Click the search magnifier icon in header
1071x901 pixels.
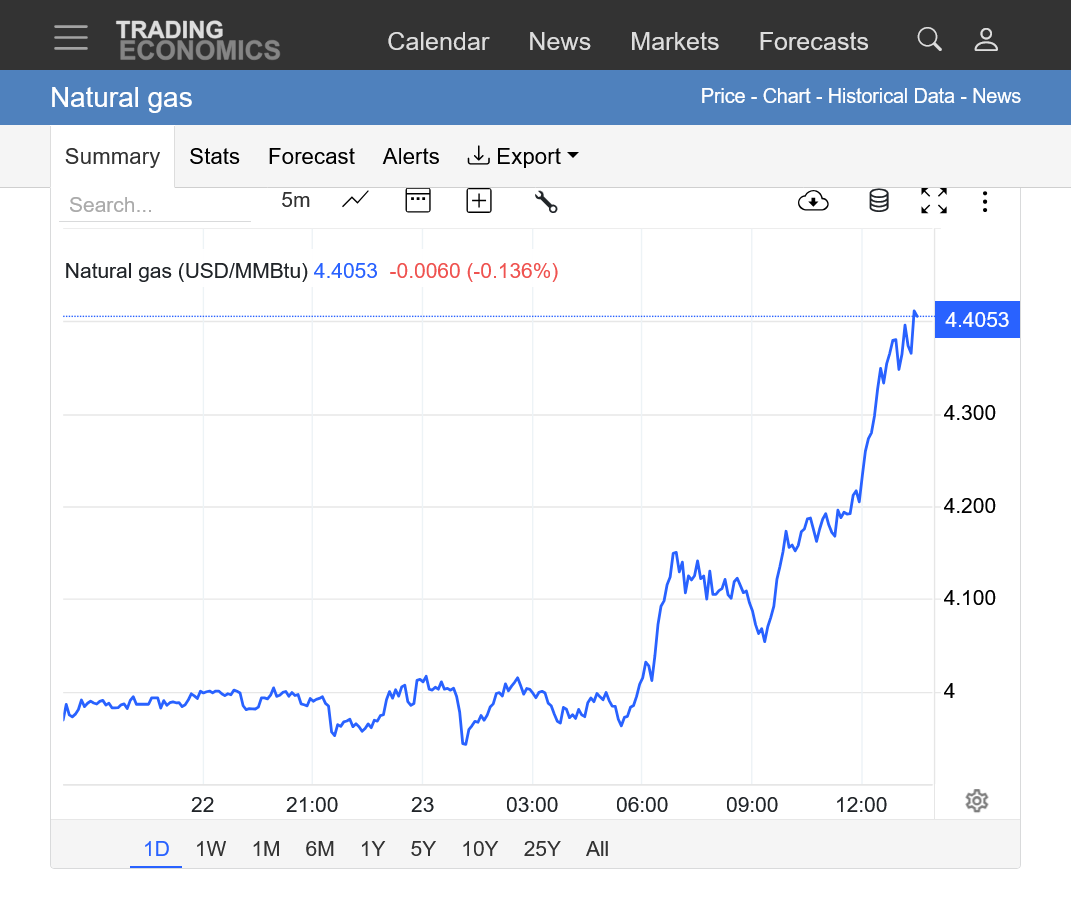929,40
